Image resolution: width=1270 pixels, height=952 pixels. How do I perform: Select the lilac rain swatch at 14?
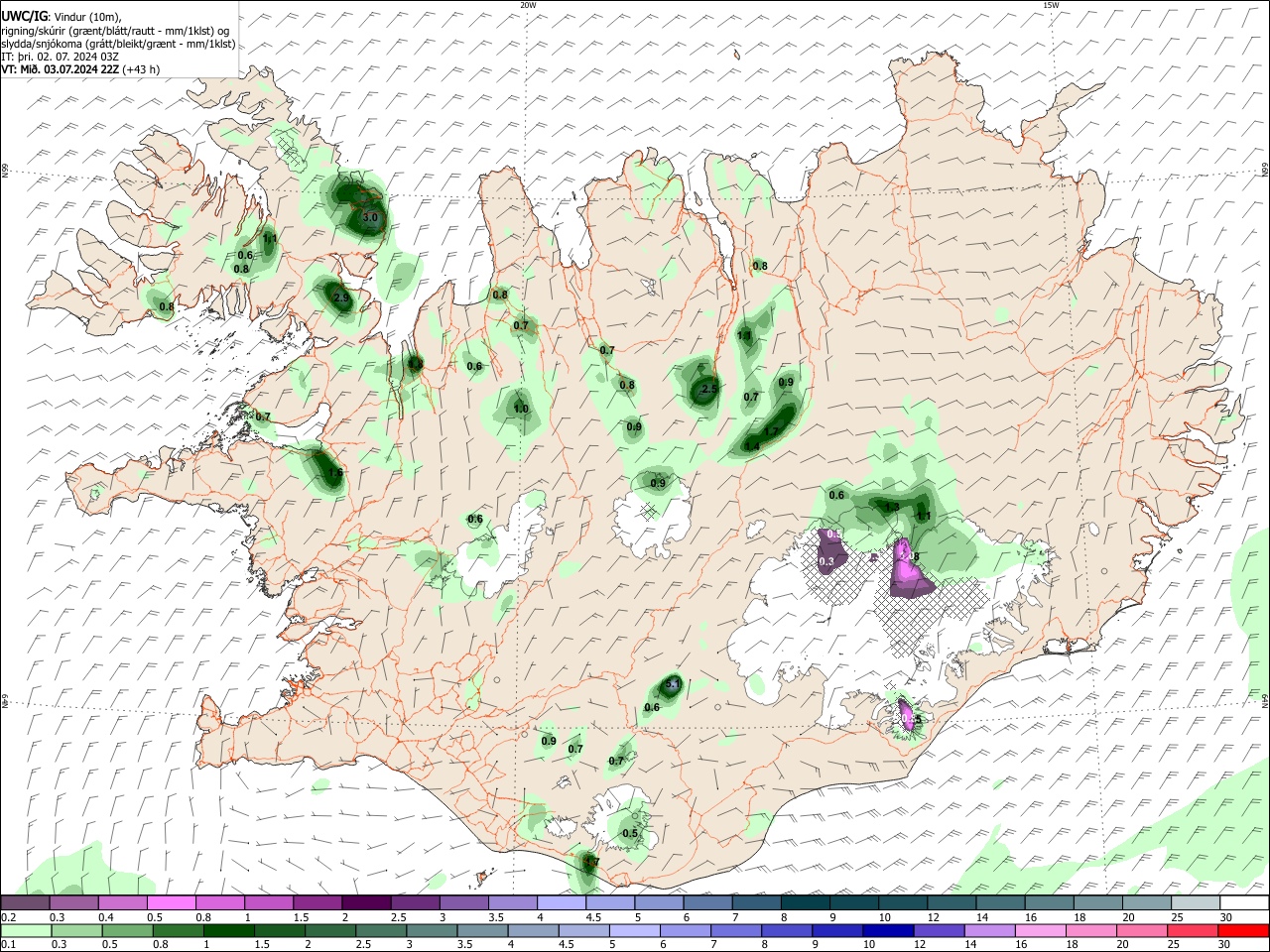click(x=989, y=930)
